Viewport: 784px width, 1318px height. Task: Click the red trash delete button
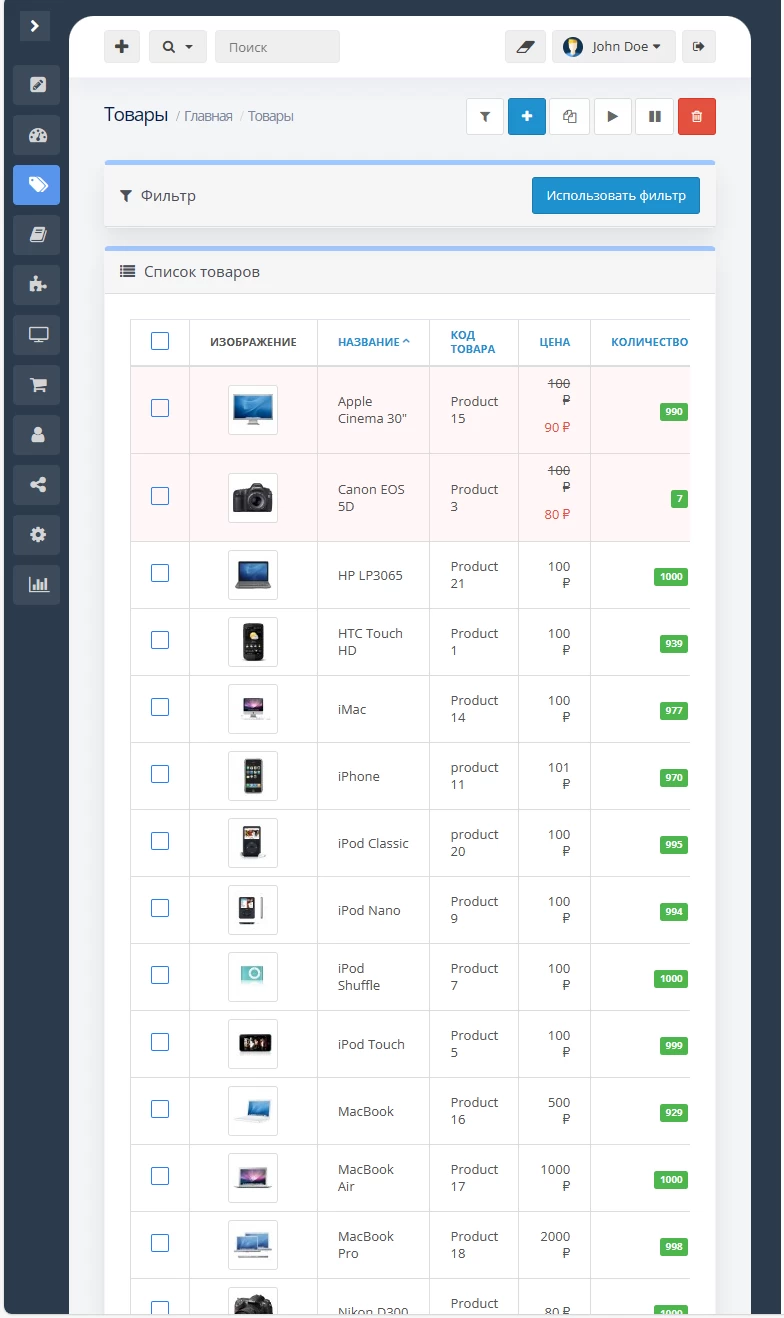point(697,116)
